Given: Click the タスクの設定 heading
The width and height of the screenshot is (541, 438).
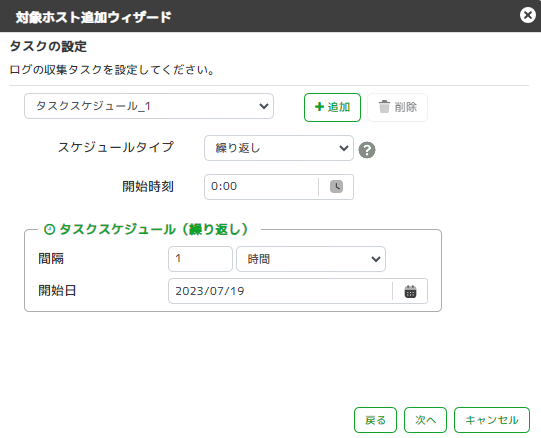Looking at the screenshot, I should click(48, 46).
